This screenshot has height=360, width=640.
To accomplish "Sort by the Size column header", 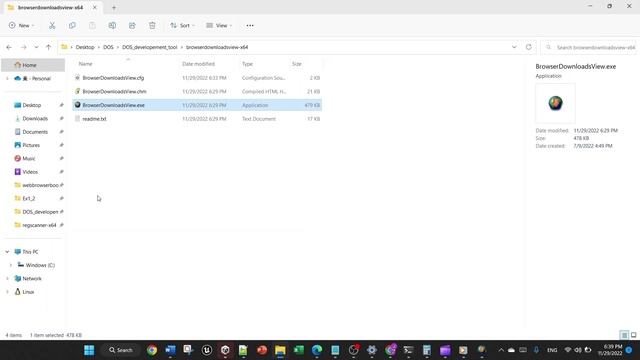I will coord(297,64).
